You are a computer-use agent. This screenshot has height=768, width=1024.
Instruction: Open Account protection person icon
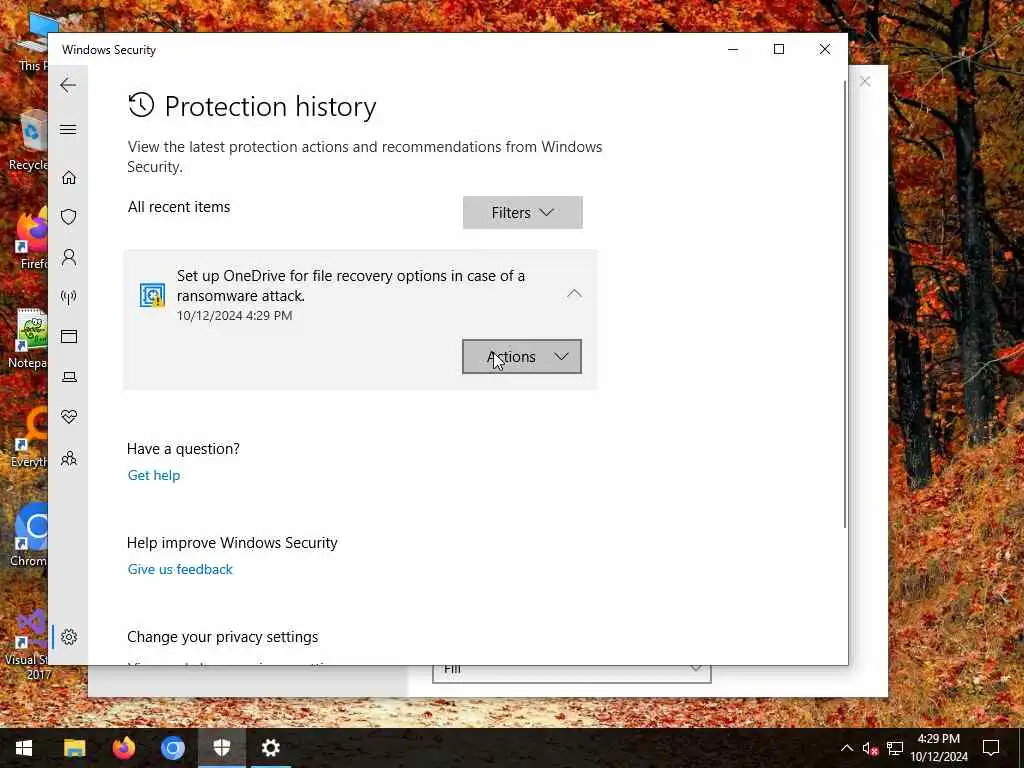tap(69, 257)
